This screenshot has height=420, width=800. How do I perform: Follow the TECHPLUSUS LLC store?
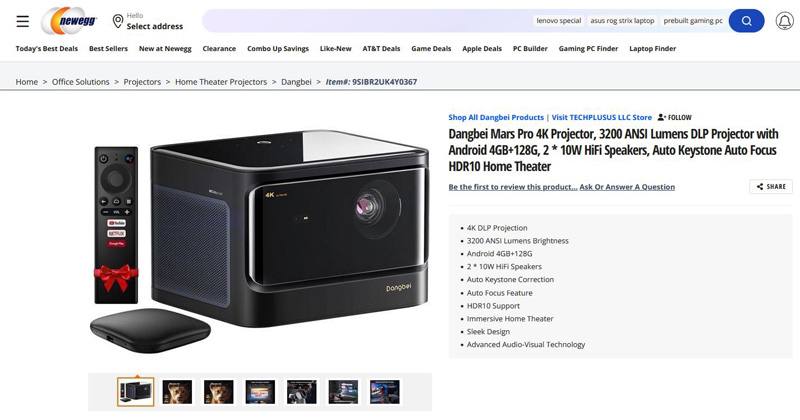[x=674, y=117]
